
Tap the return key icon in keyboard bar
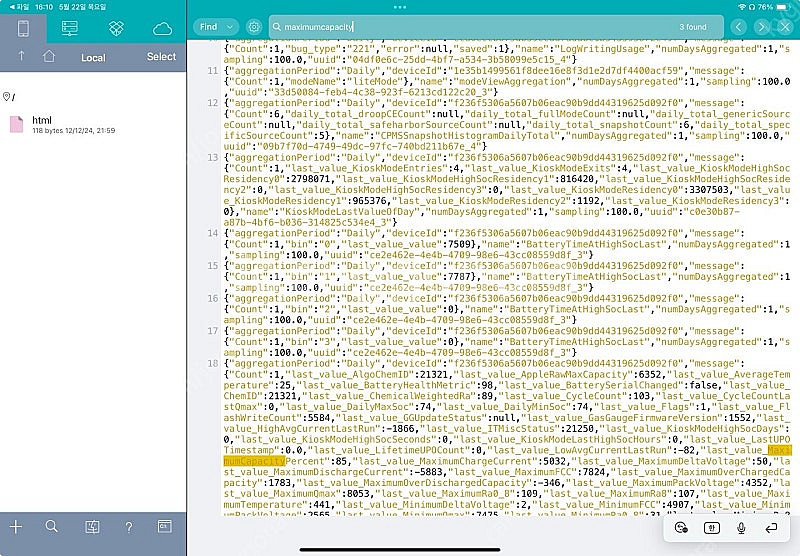point(771,528)
